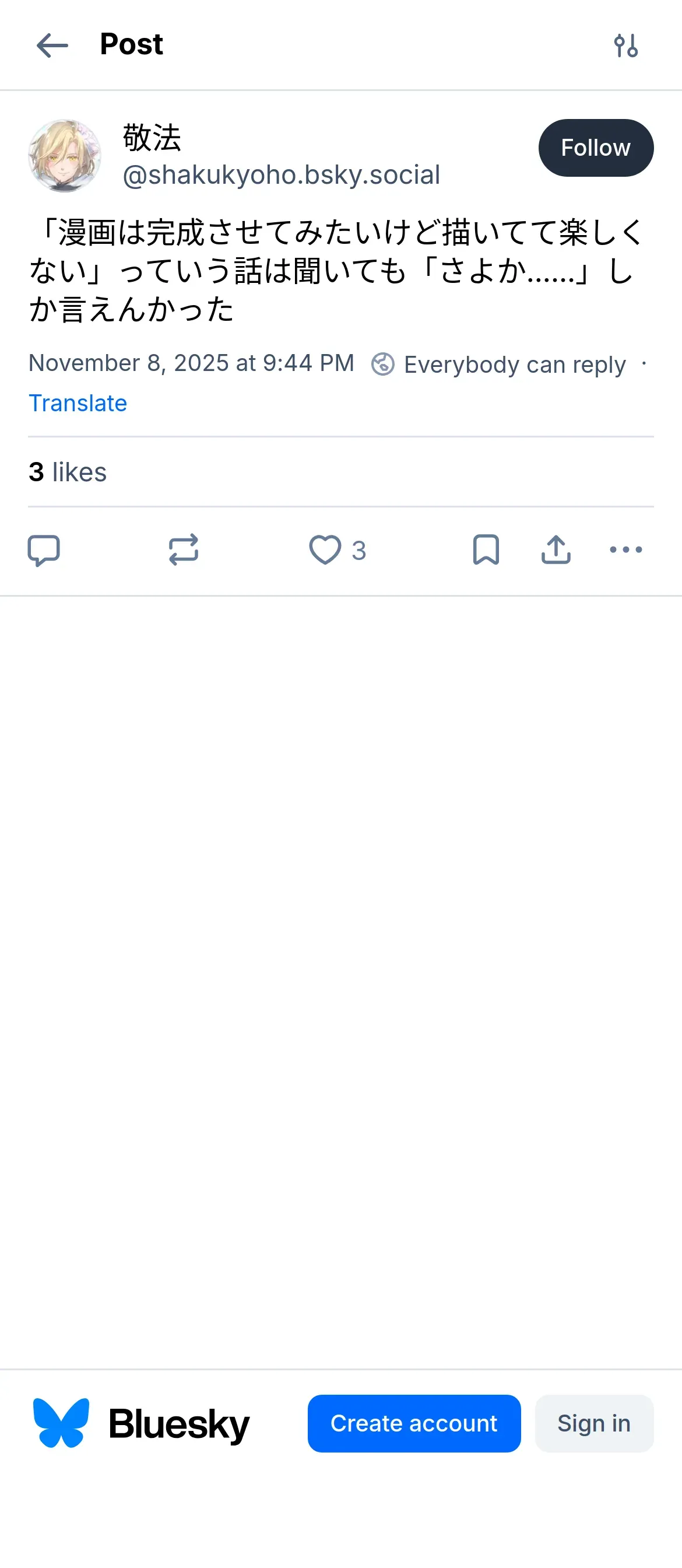
Task: Open the user's profile avatar
Action: coord(65,156)
